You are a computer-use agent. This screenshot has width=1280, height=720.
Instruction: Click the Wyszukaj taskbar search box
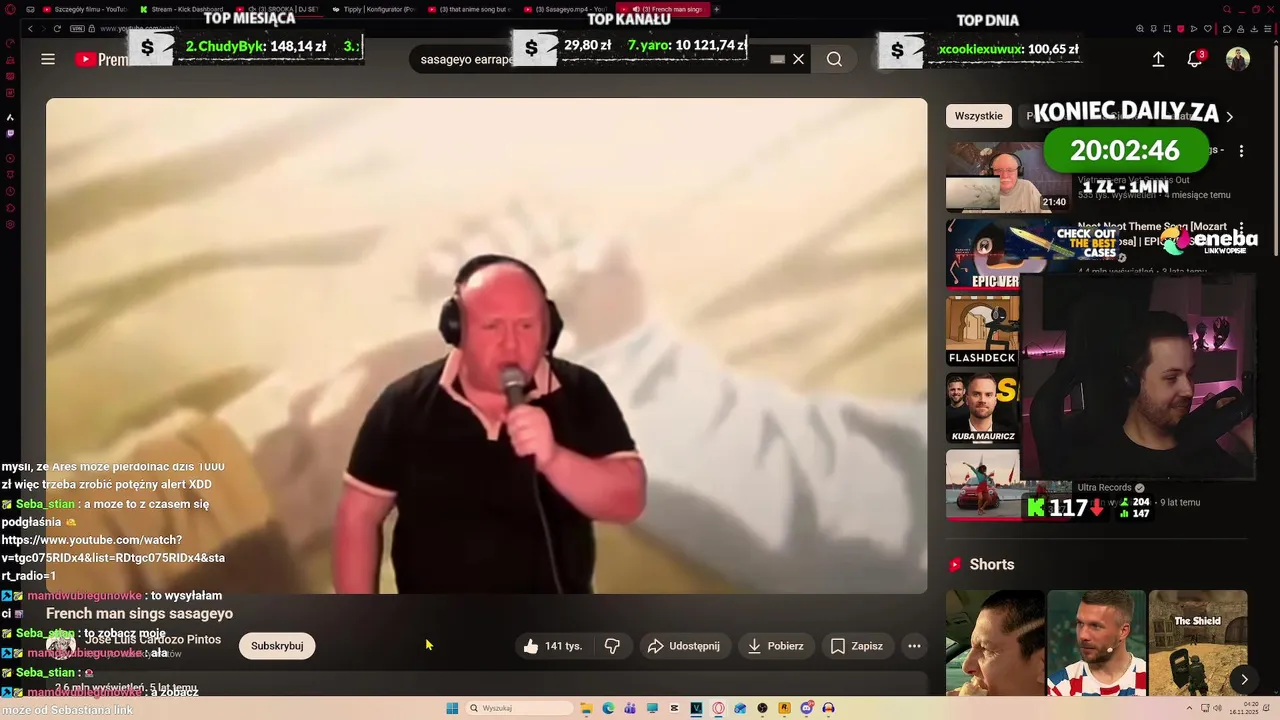(520, 708)
